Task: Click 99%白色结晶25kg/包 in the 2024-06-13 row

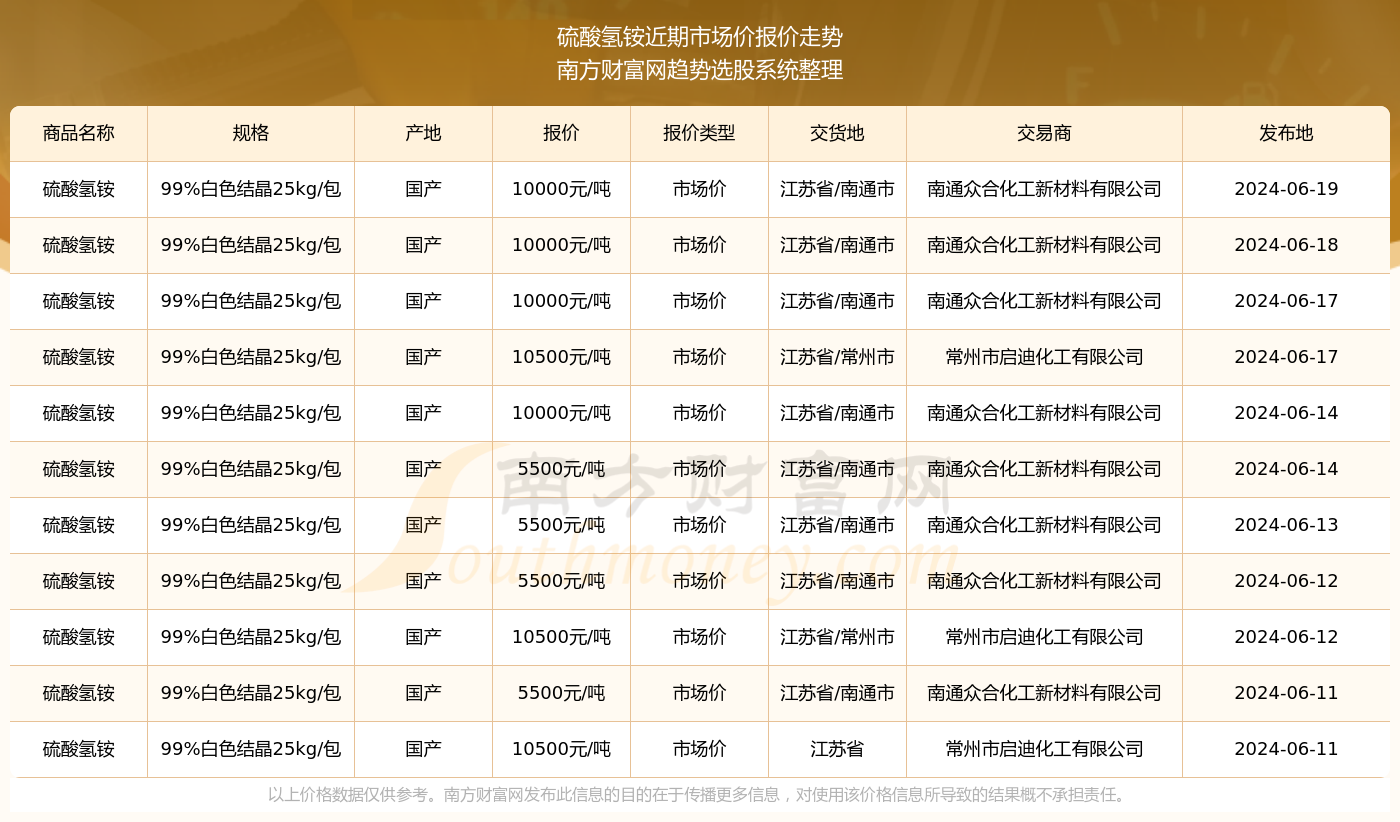Action: 251,525
